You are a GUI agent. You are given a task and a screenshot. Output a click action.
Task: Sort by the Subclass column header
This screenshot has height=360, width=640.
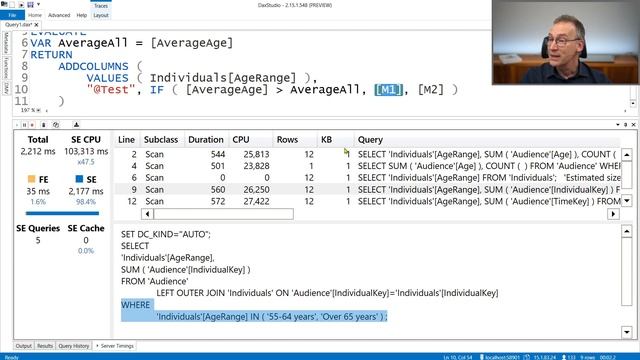(x=161, y=140)
